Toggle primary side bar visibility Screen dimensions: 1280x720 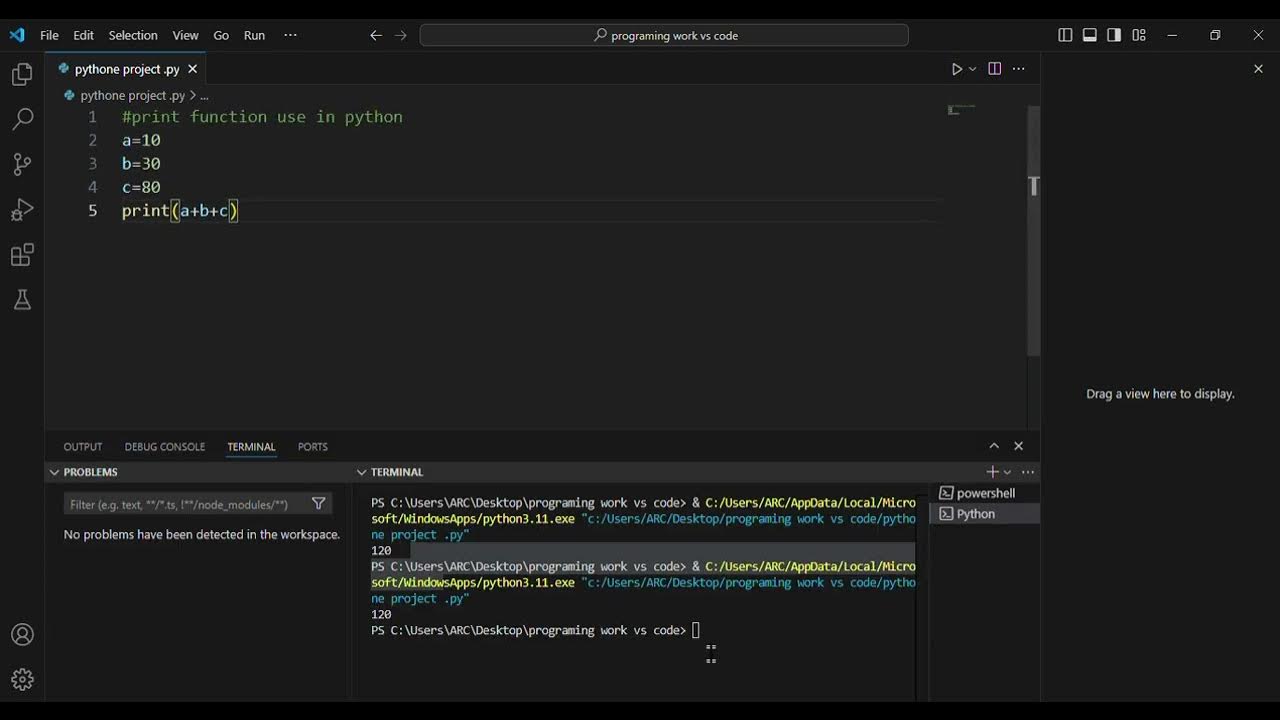click(1065, 35)
